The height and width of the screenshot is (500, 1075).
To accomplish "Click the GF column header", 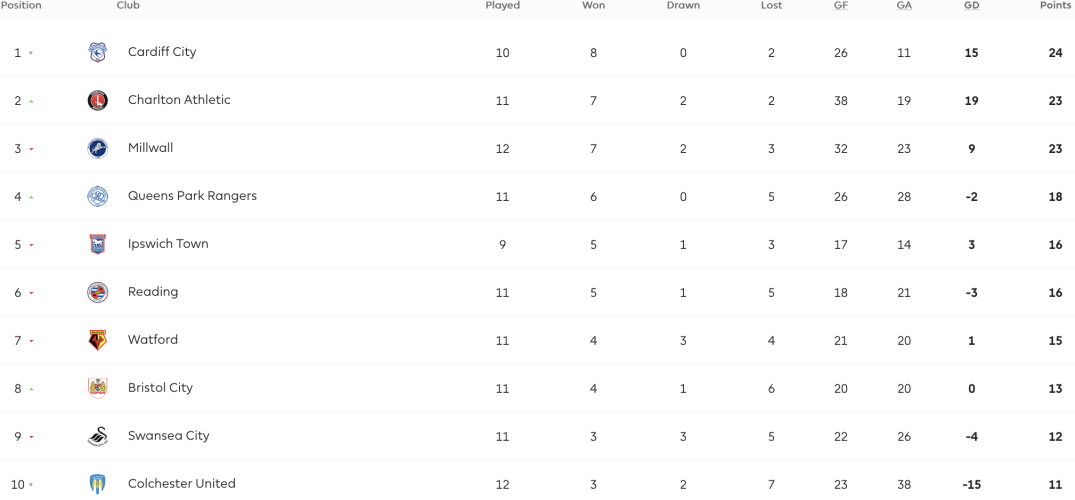I will click(841, 5).
